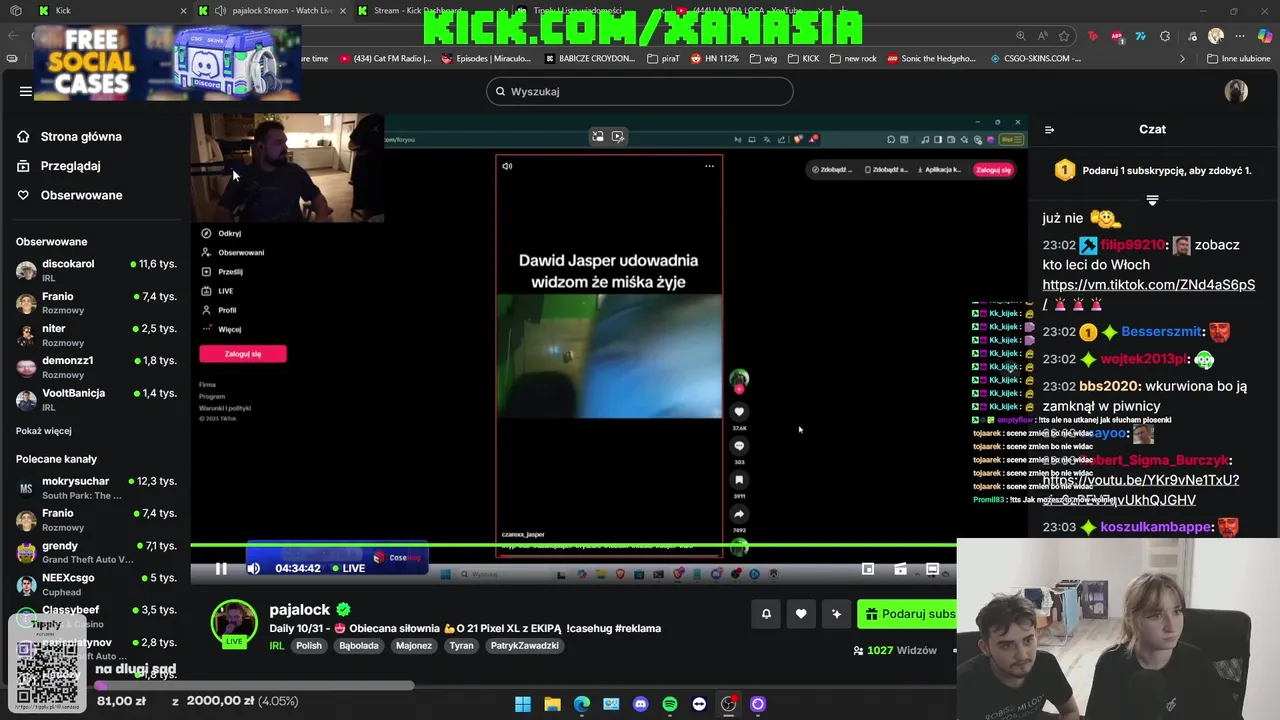Open the KICK bookmarks folder
1280x720 pixels.
[x=803, y=59]
